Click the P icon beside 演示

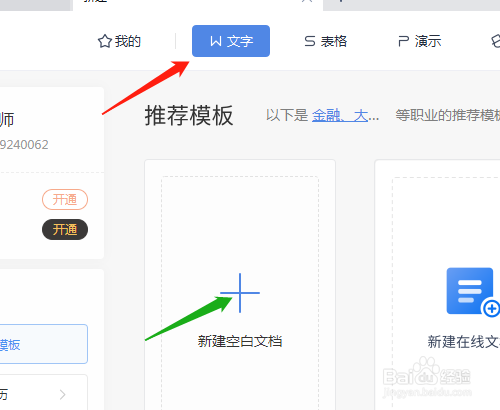tap(404, 41)
